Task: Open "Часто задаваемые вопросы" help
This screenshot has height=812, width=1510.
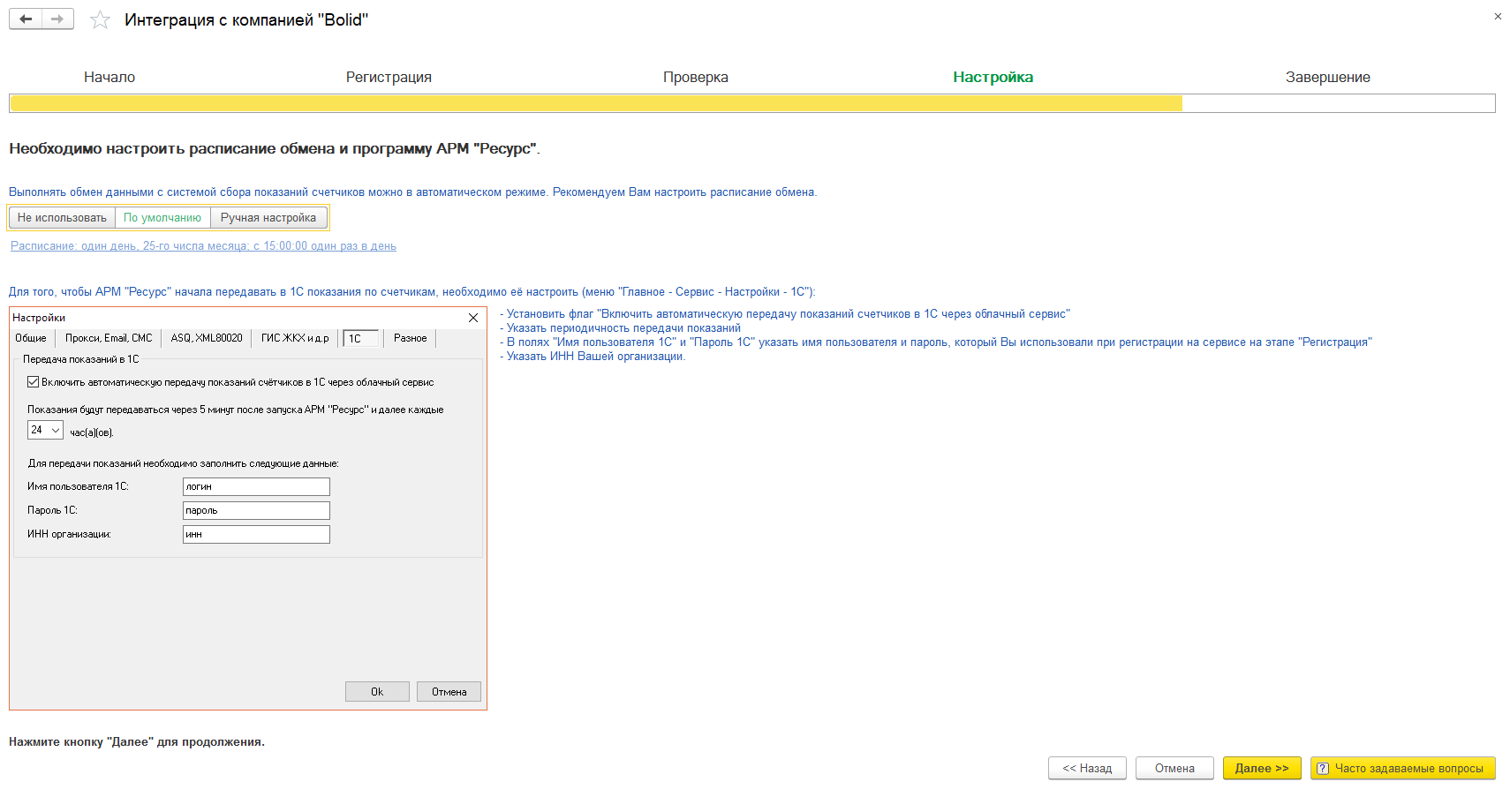Action: (x=1402, y=769)
